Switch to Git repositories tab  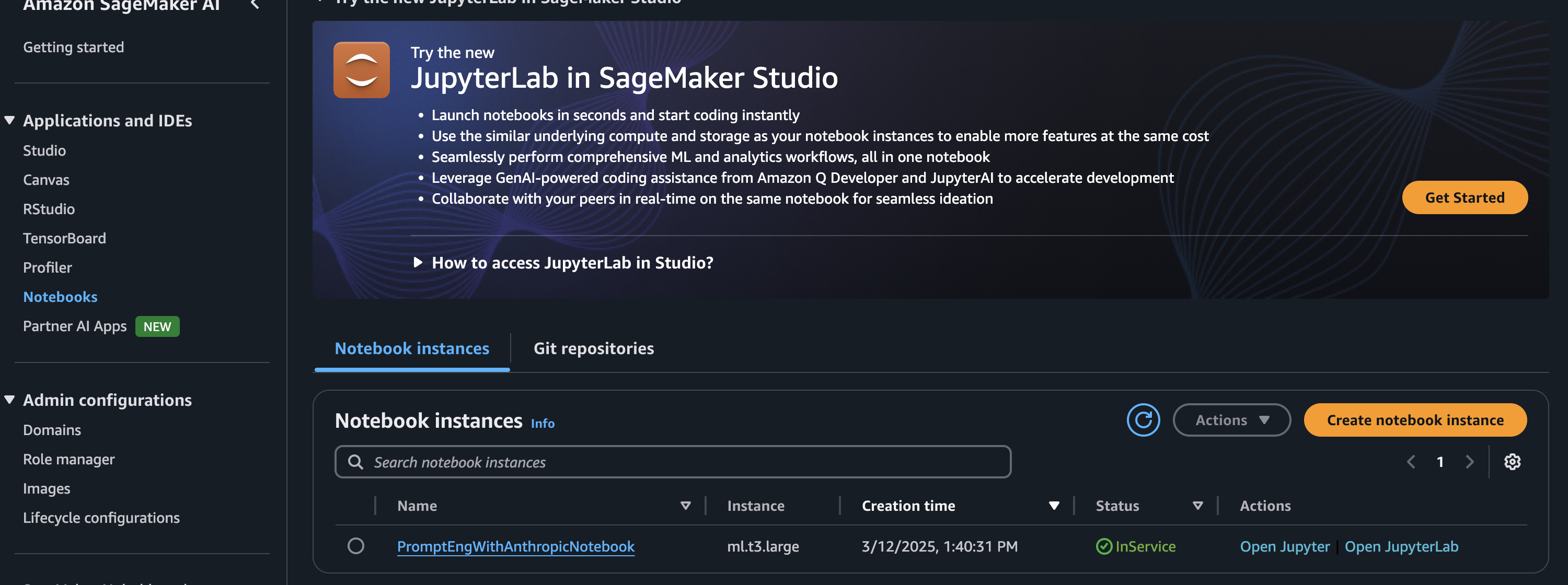pyautogui.click(x=593, y=348)
